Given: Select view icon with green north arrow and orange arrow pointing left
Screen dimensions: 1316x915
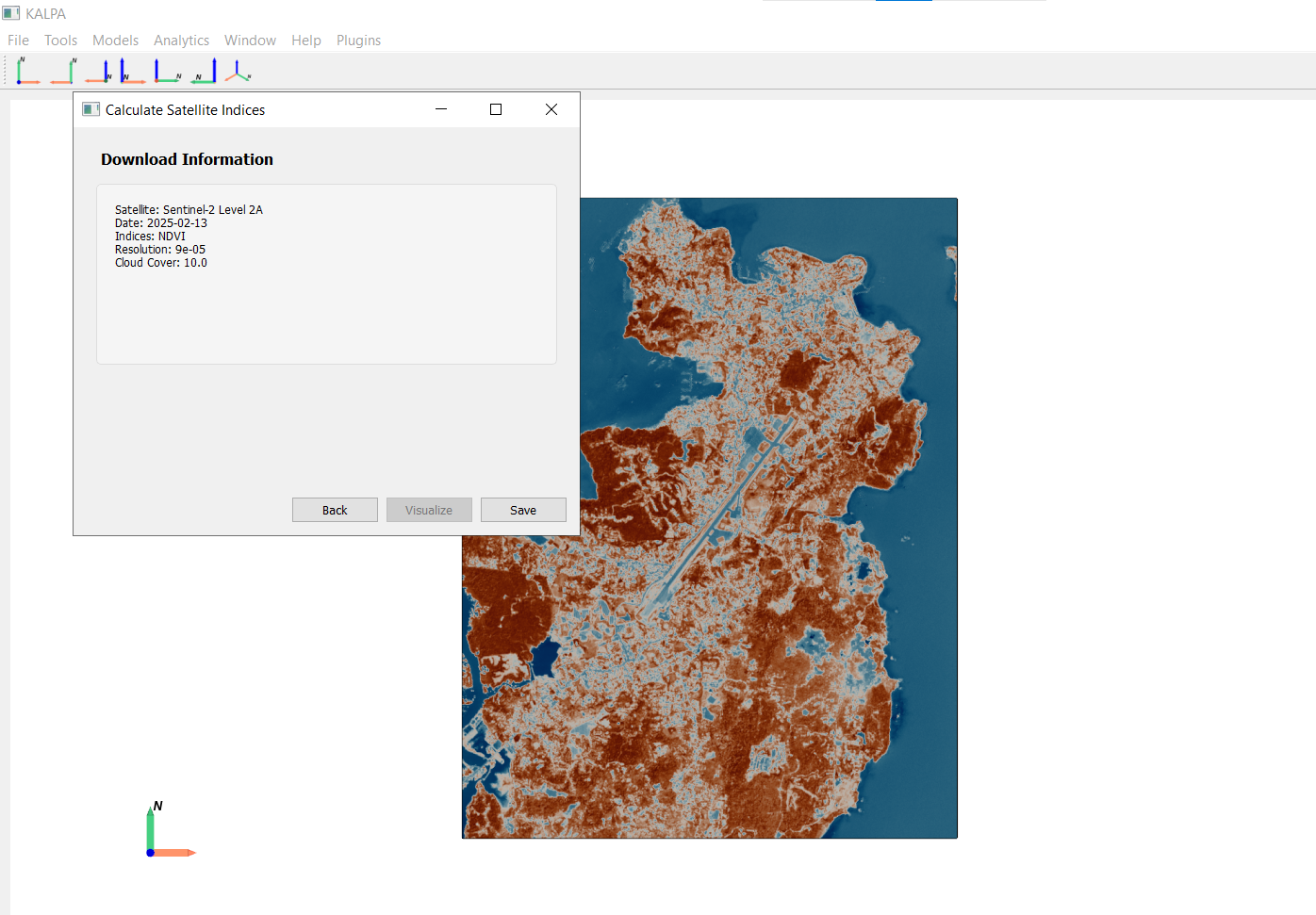Looking at the screenshot, I should pos(63,71).
